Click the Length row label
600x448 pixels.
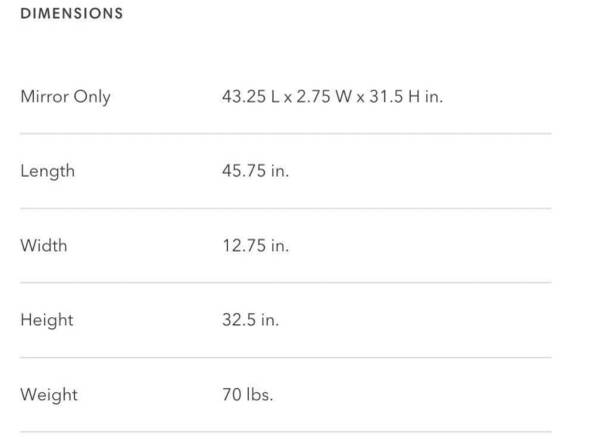click(47, 171)
